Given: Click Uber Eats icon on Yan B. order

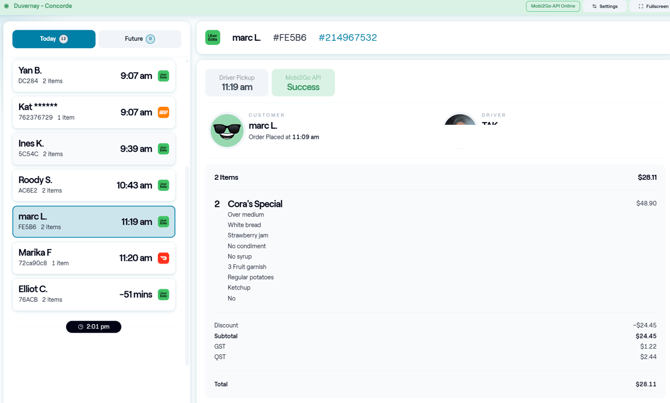Looking at the screenshot, I should [164, 76].
